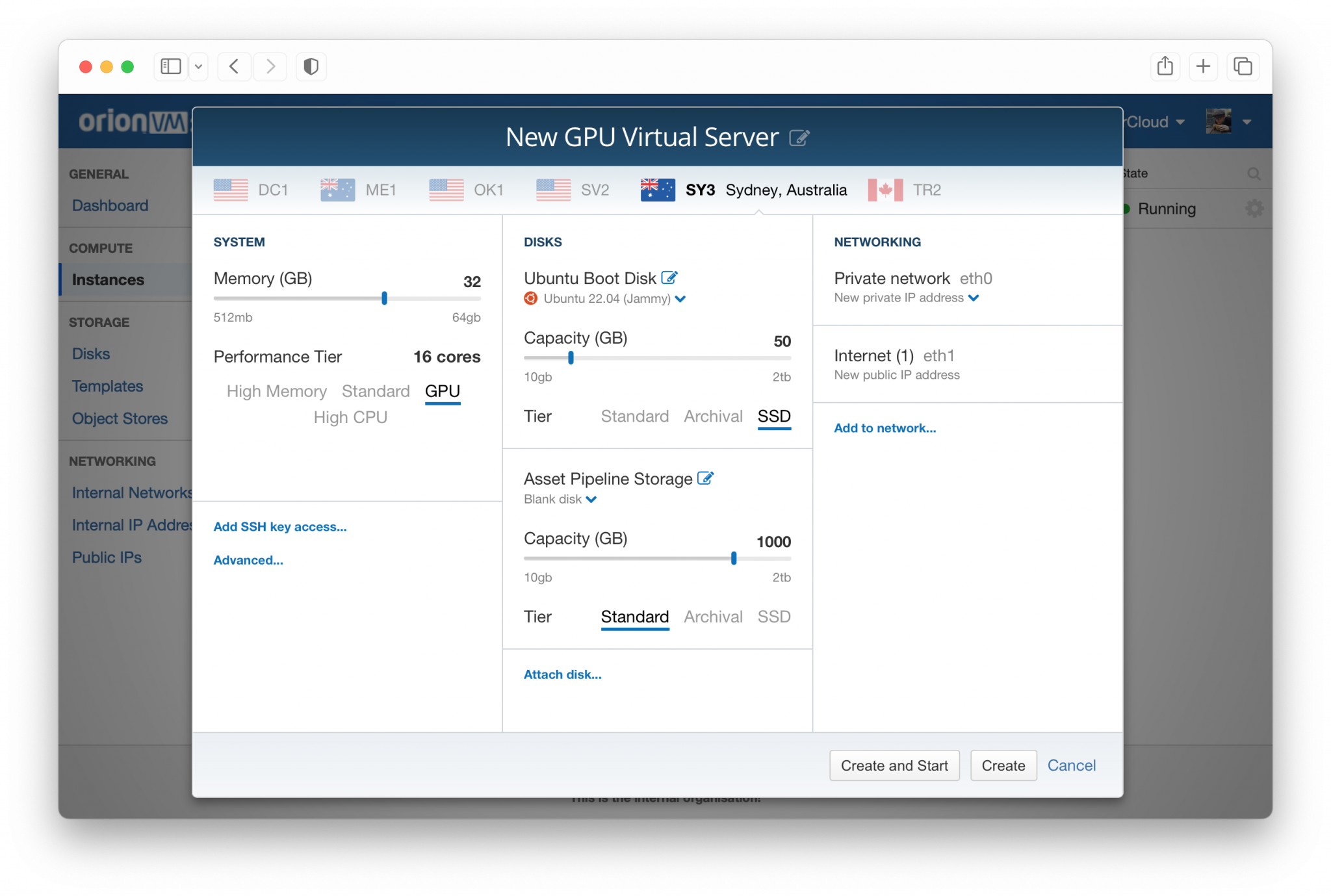
Task: Click the Asset Pipeline Storage edit pencil
Action: coord(706,478)
